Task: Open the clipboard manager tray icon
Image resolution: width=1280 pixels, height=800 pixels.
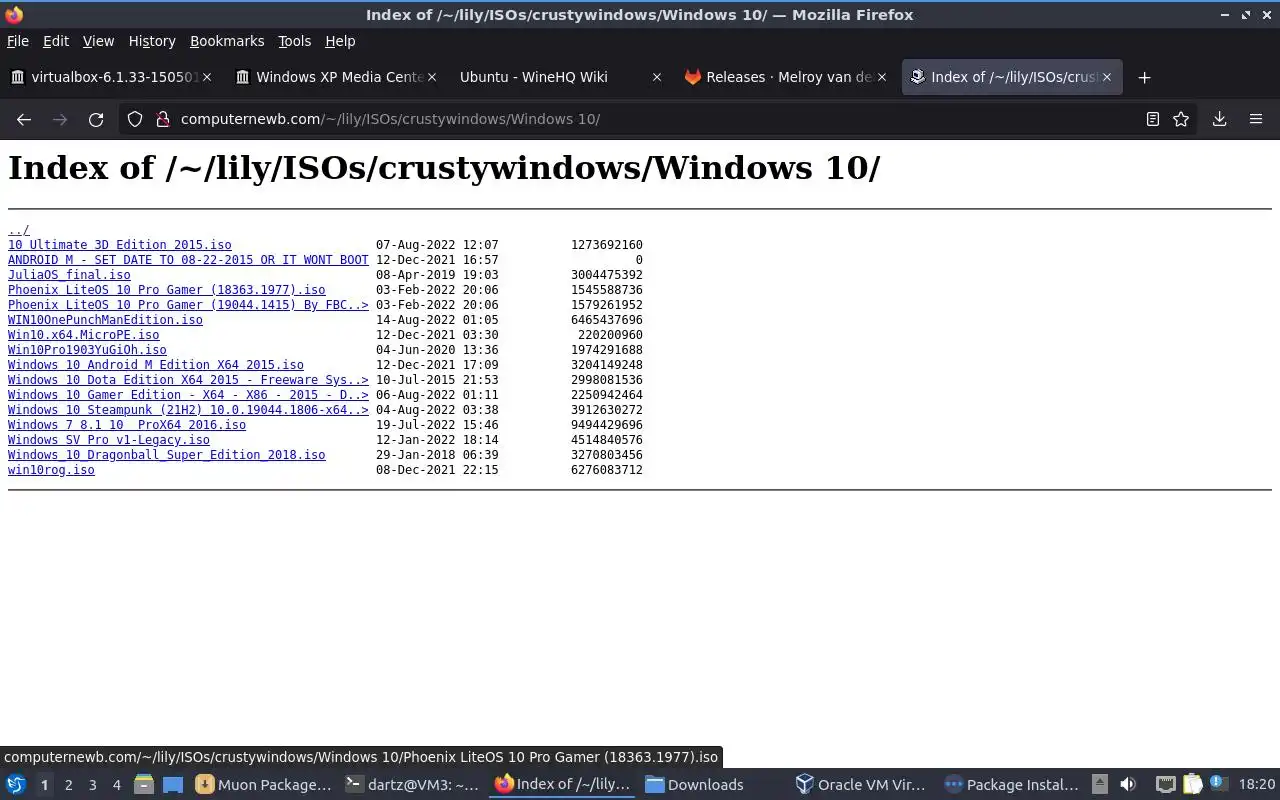Action: pos(1192,785)
